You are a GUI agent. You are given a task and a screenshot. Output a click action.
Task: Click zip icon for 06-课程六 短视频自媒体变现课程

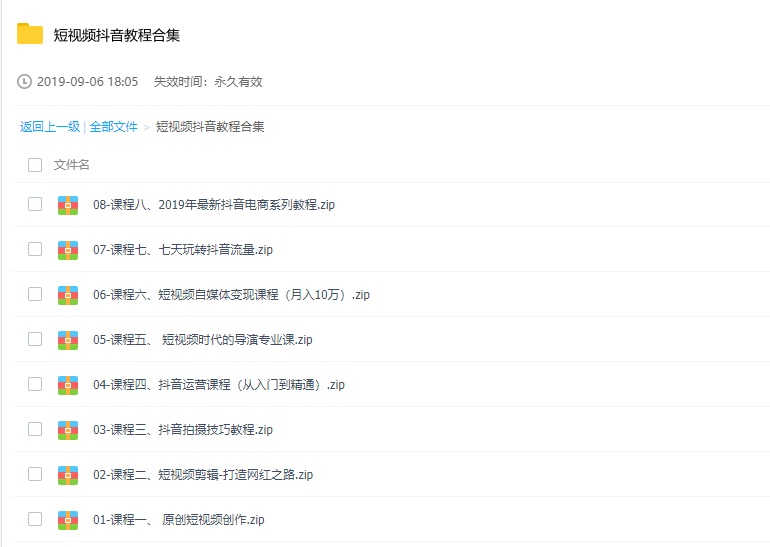(x=68, y=295)
